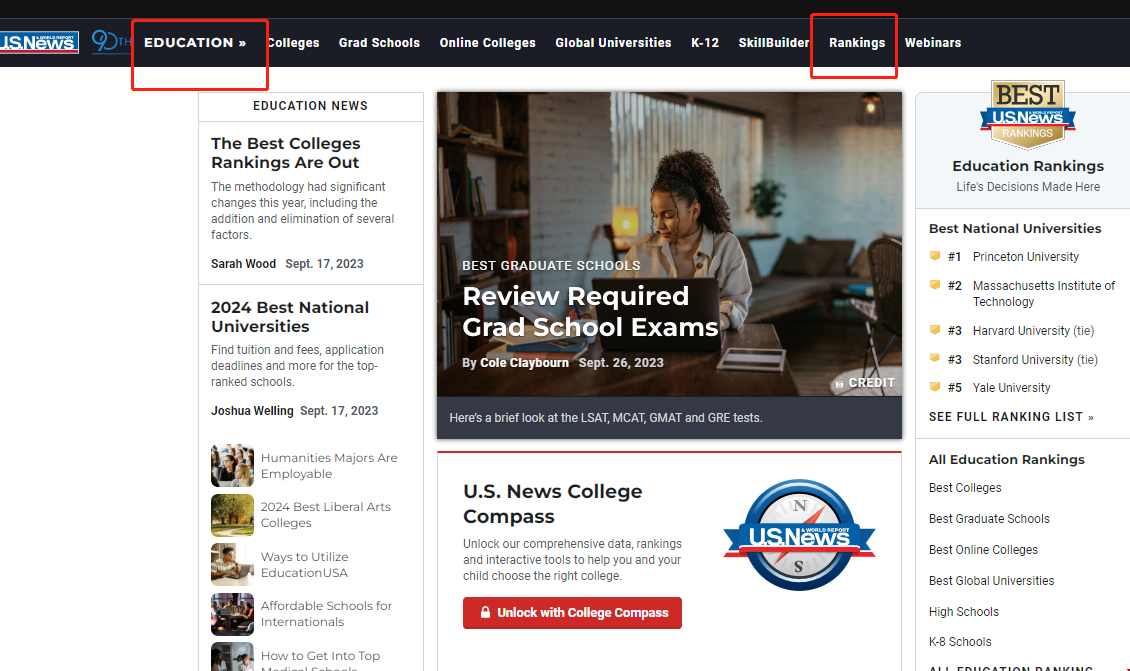Image resolution: width=1130 pixels, height=671 pixels.
Task: Open 'Review Required Grad School Exams' headline
Action: pos(590,311)
